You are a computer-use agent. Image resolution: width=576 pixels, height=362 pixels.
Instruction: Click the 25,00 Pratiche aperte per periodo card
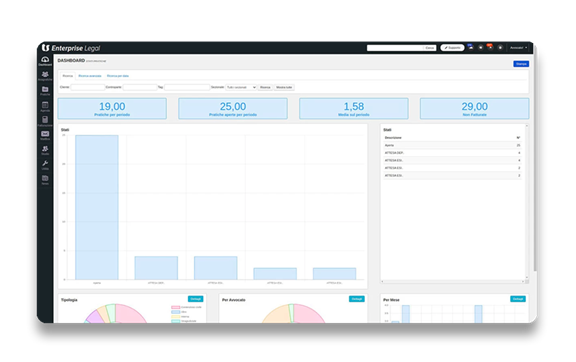click(x=233, y=108)
